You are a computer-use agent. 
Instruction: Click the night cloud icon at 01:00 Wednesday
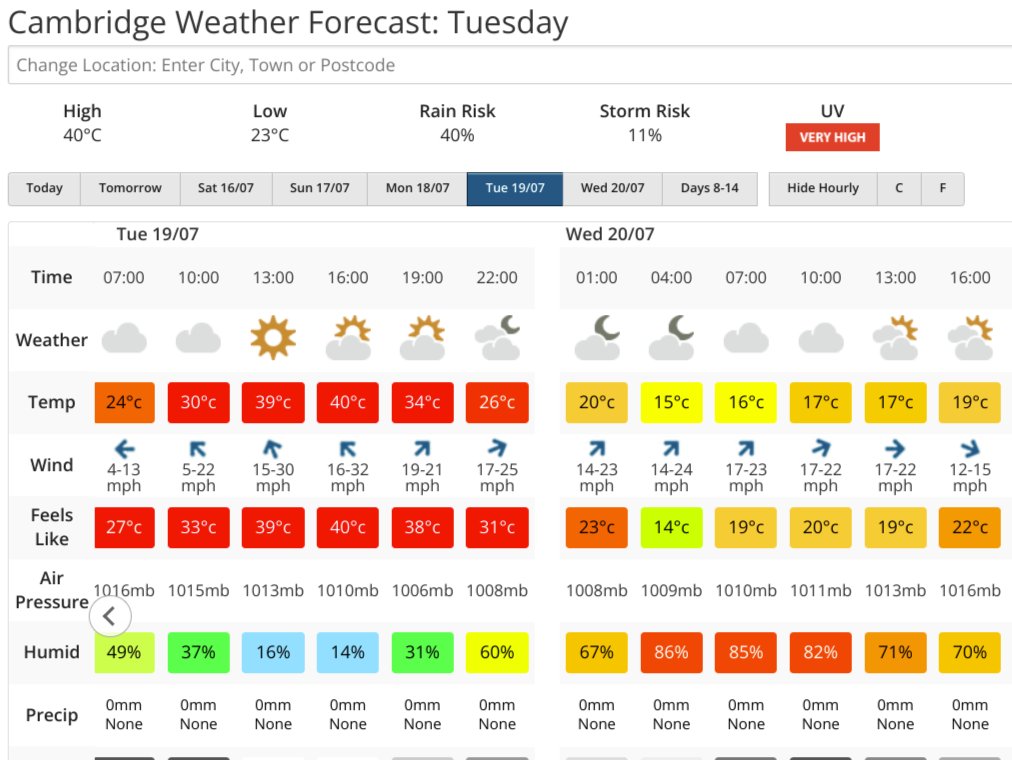(597, 337)
